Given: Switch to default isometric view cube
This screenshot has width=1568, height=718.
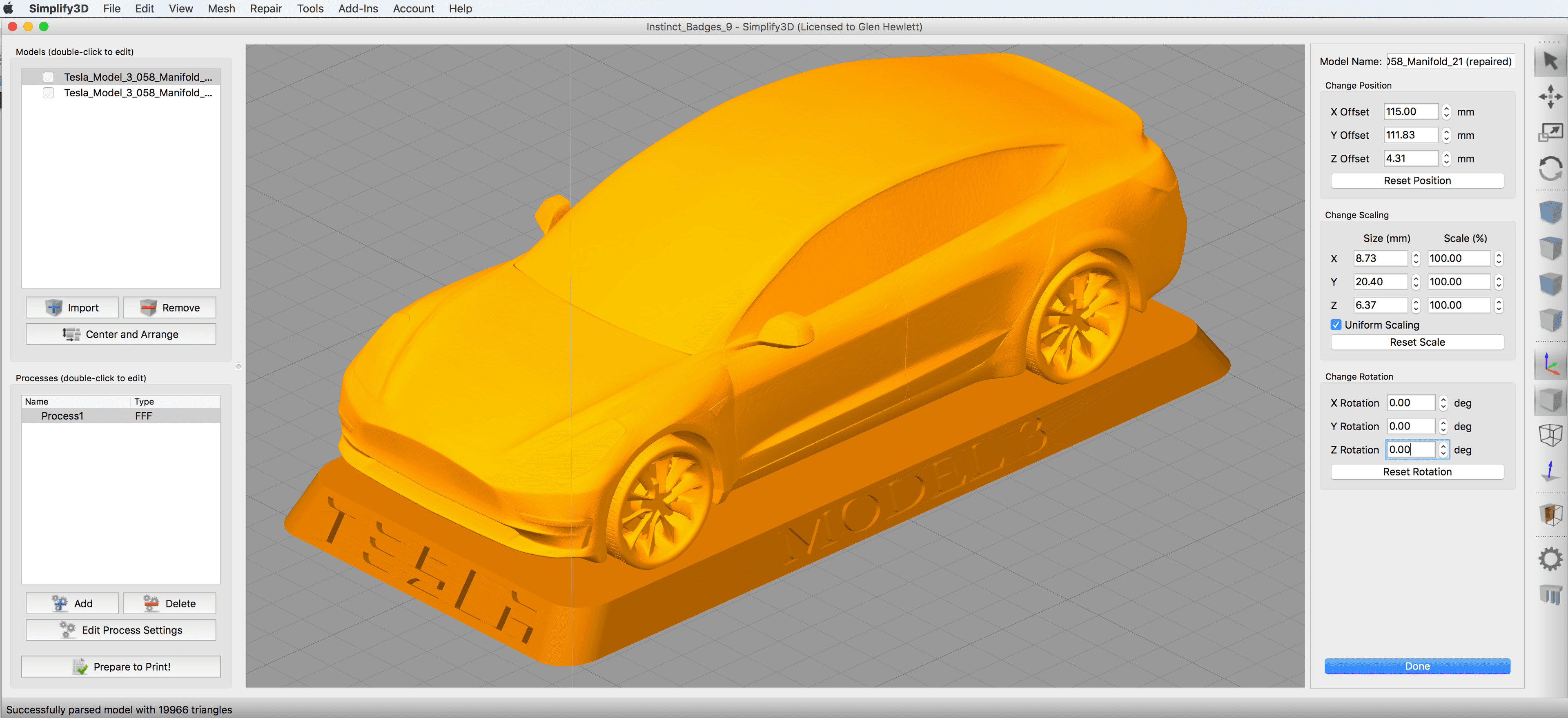Looking at the screenshot, I should 1550,212.
